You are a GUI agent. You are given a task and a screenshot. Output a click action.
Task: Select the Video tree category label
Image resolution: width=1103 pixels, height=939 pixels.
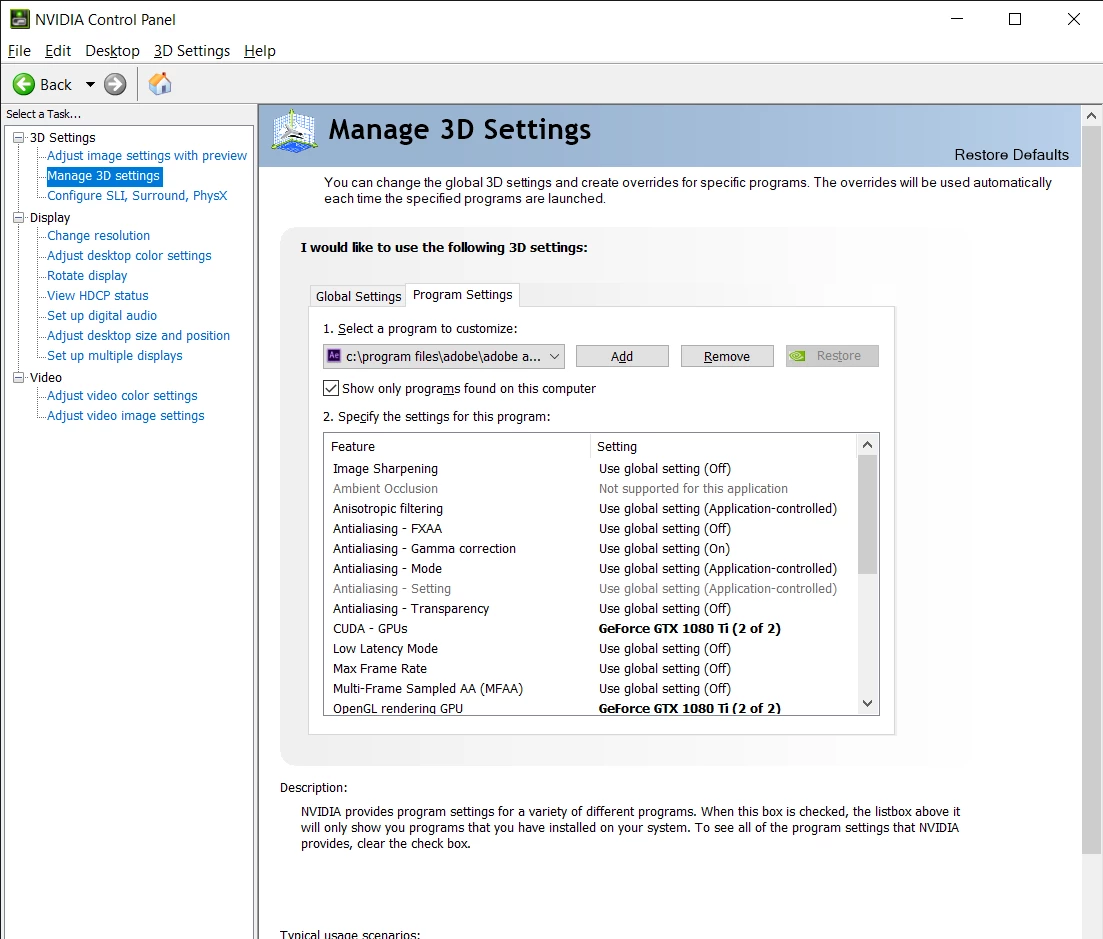point(46,378)
